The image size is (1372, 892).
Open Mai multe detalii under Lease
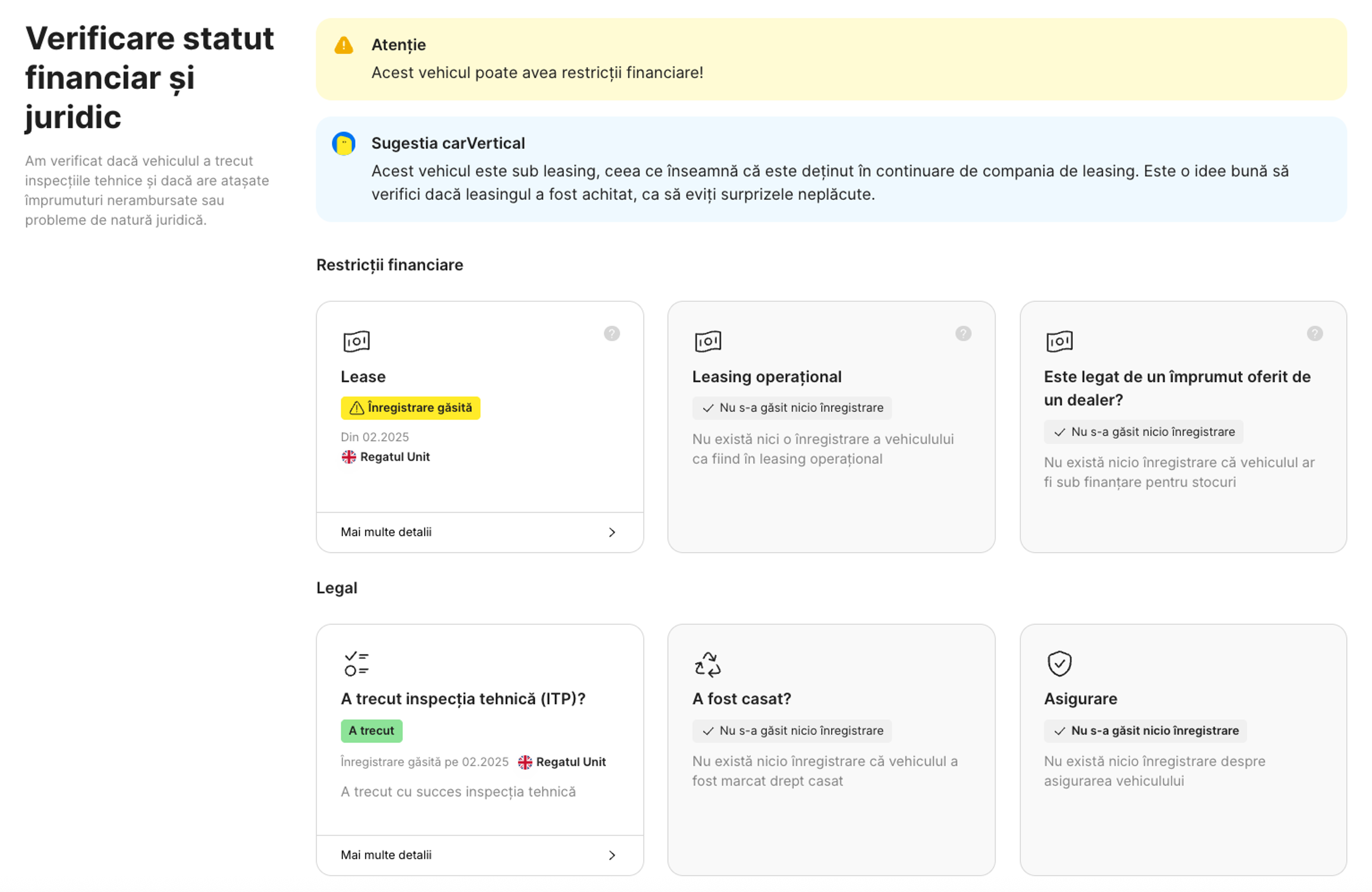click(x=386, y=532)
